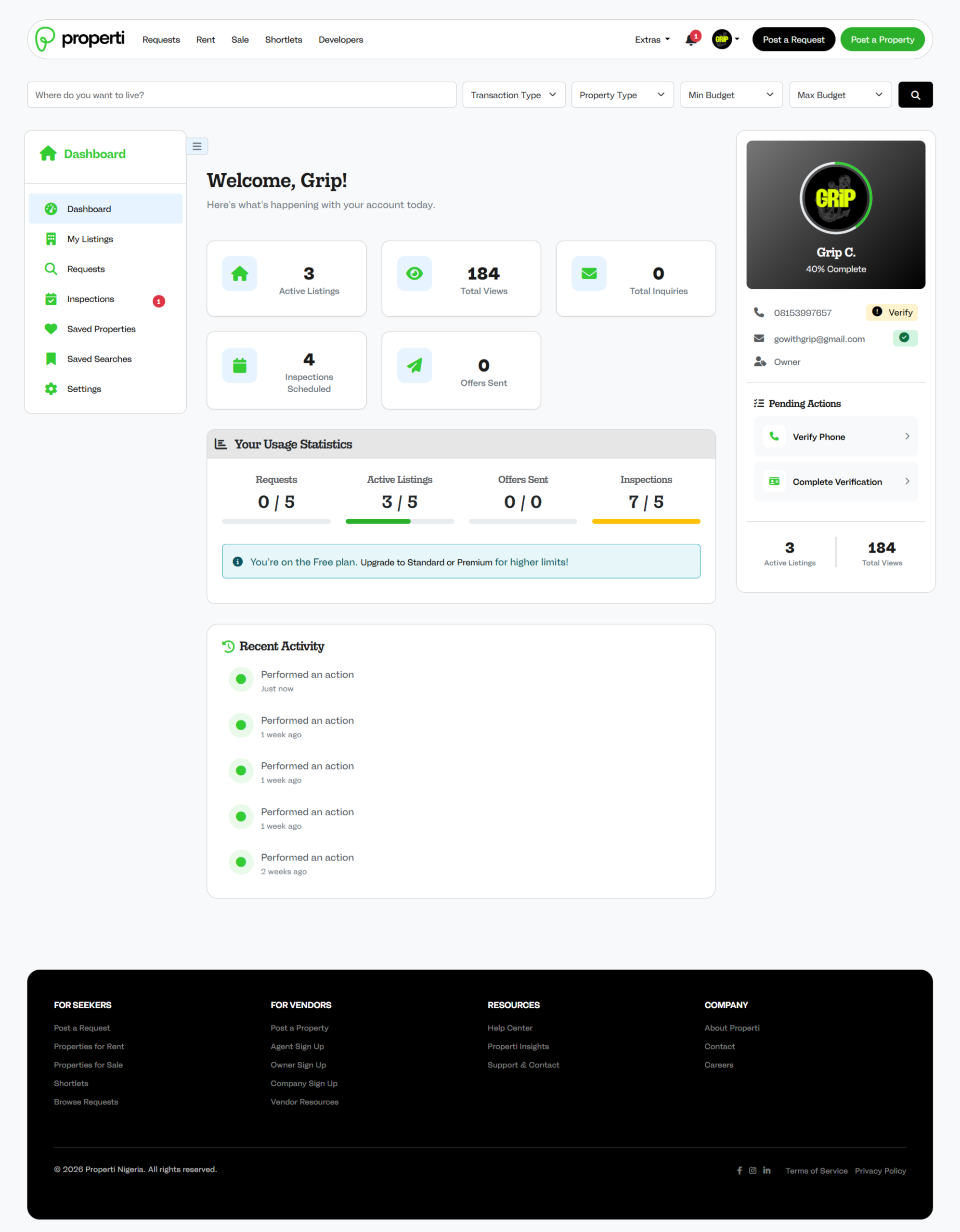Click the notification bell icon

(690, 40)
